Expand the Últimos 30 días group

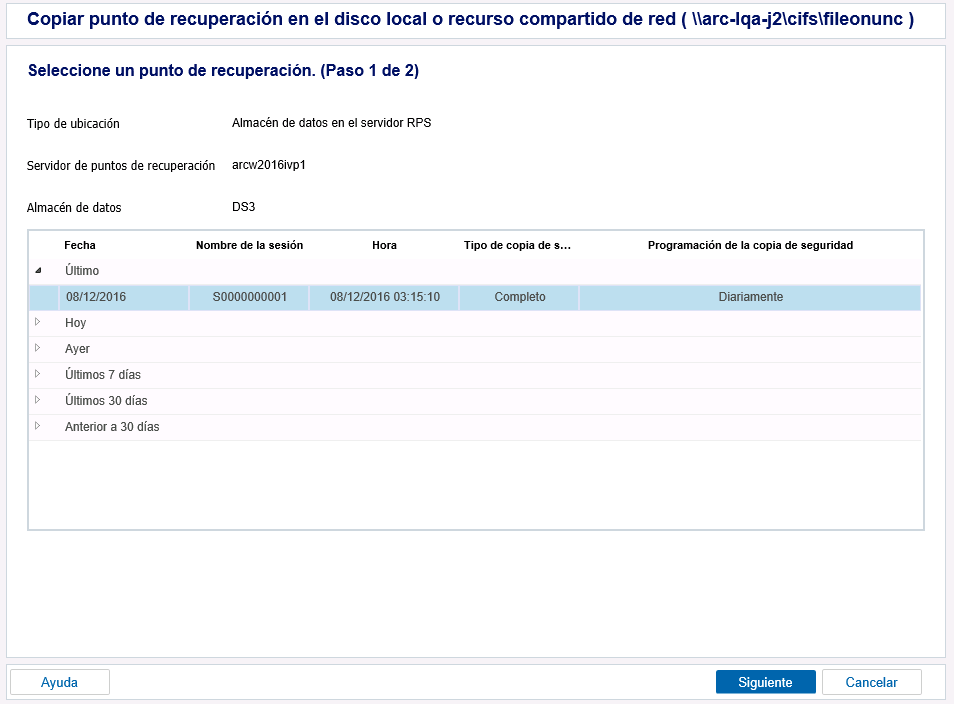coord(38,400)
